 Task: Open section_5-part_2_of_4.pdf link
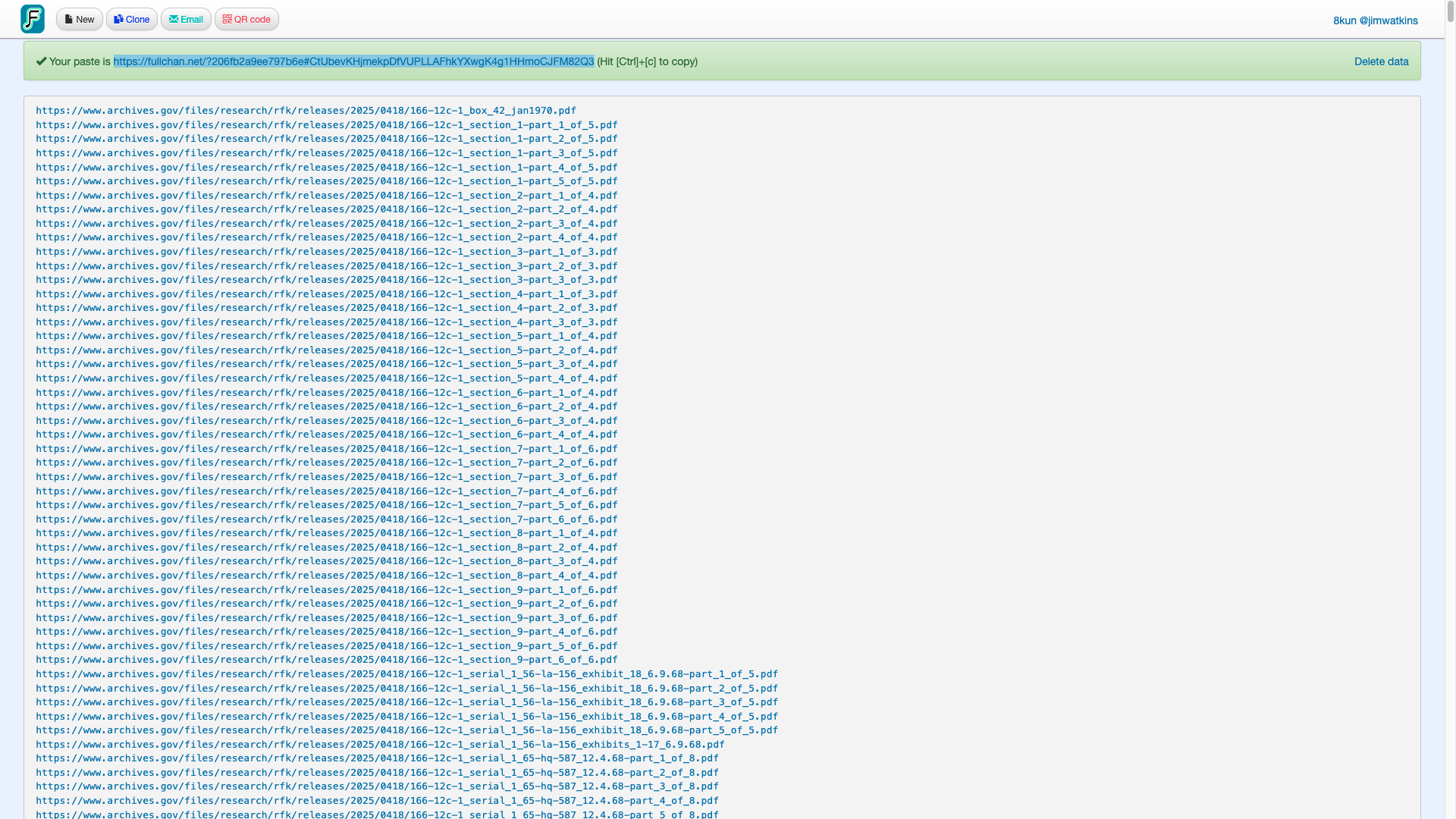click(x=327, y=350)
